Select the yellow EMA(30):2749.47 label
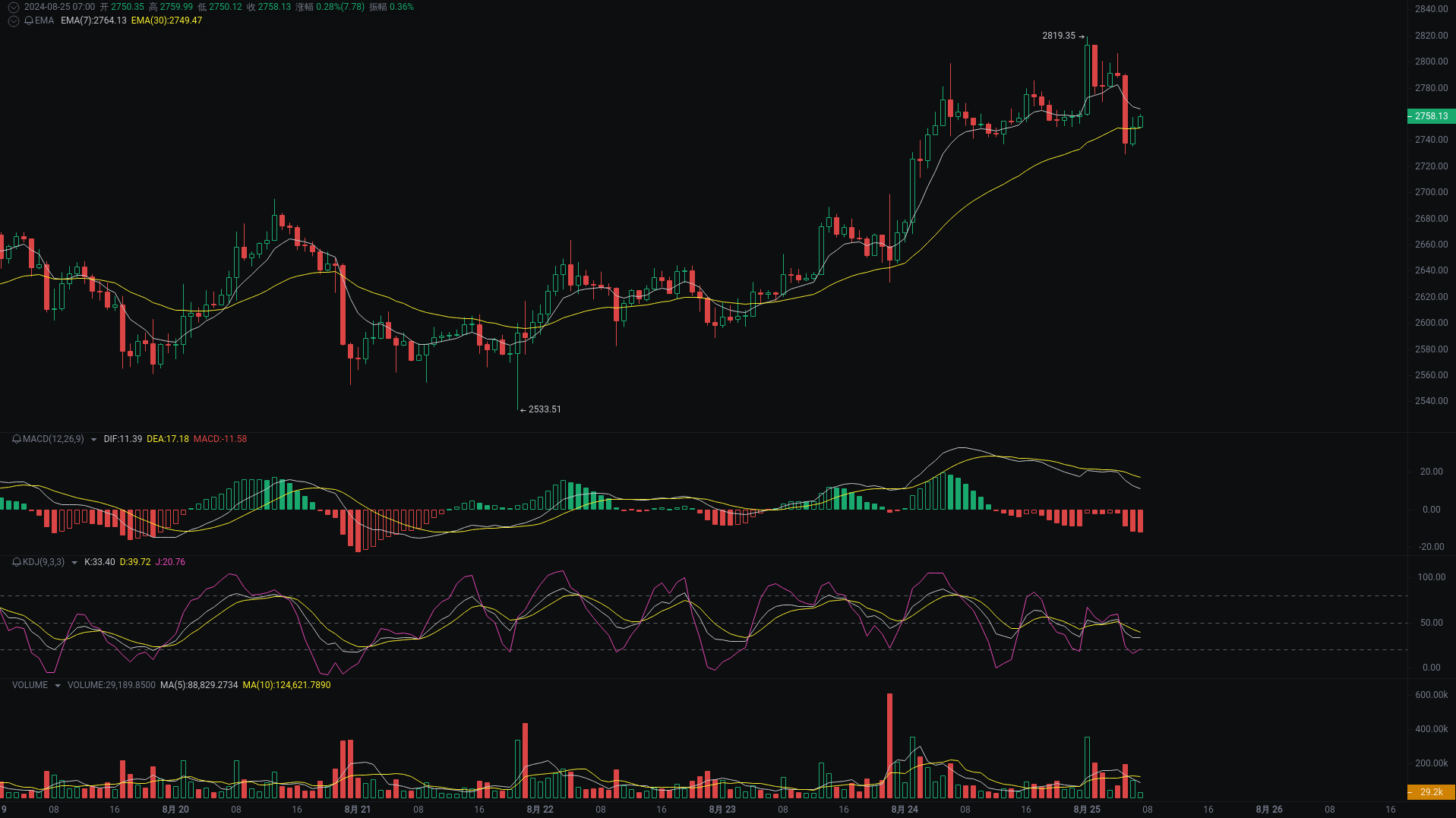The width and height of the screenshot is (1456, 818). (169, 21)
